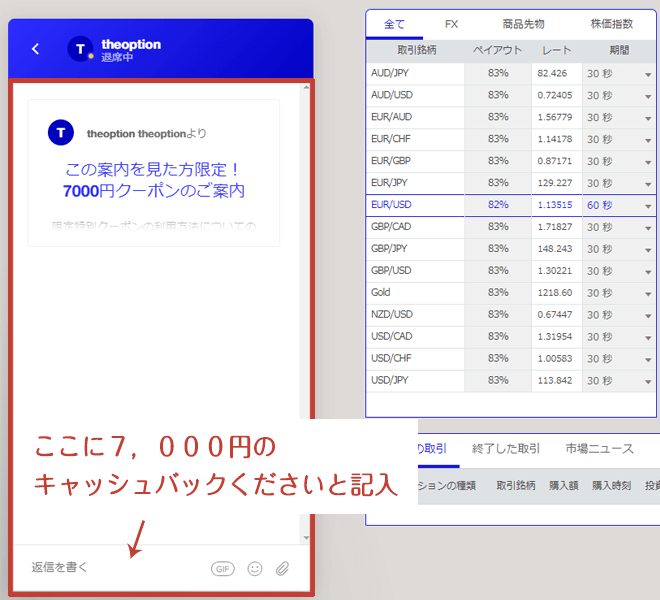Select the highlighted EUR/USD symbol
Screen dimensions: 660x600
pos(391,205)
